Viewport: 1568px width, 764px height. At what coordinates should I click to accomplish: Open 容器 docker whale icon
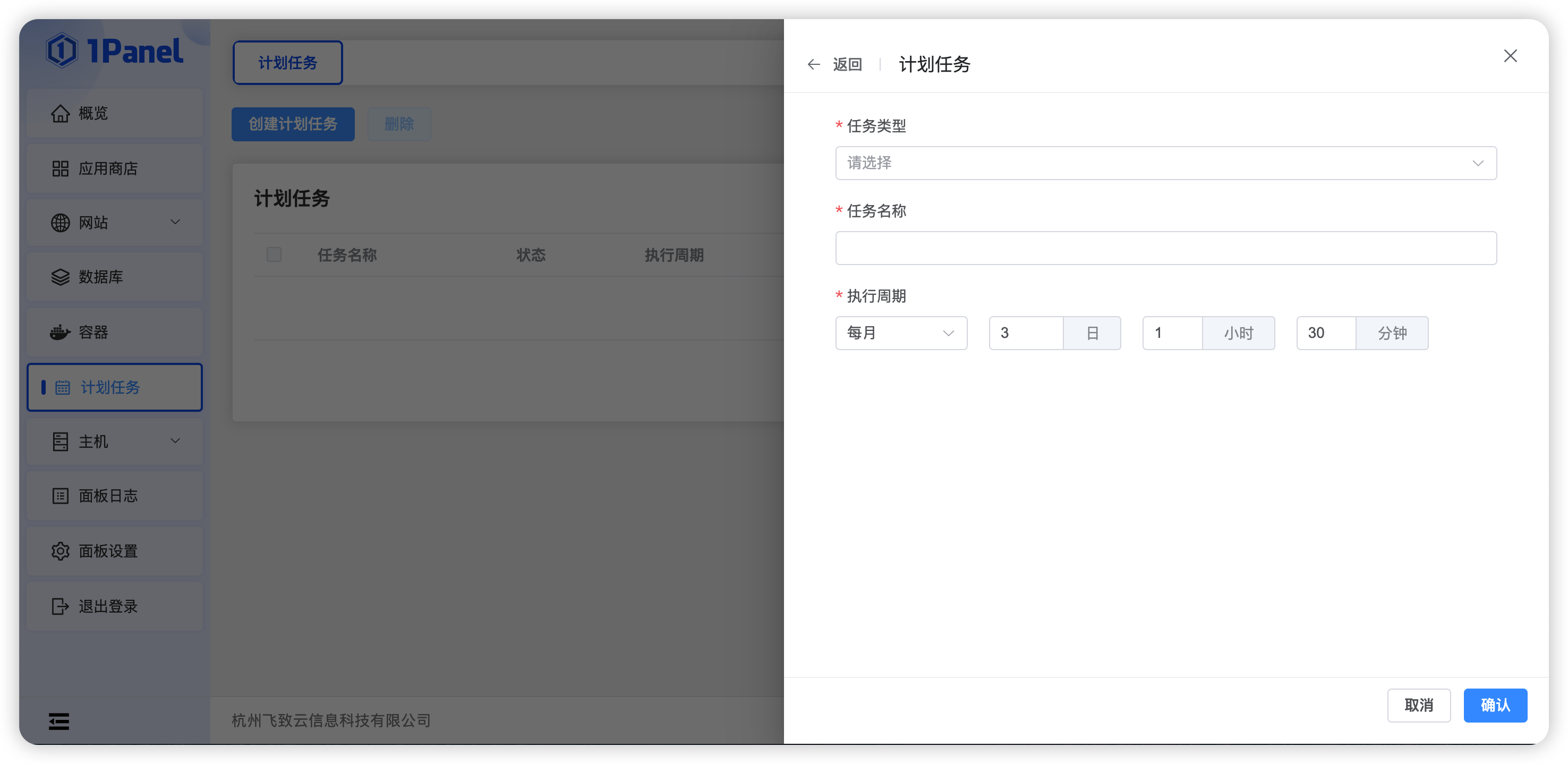(x=60, y=333)
